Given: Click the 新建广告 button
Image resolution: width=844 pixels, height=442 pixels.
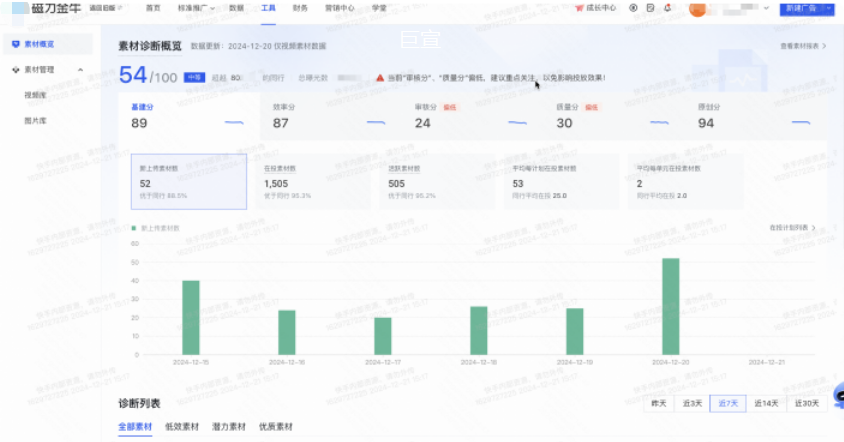Looking at the screenshot, I should pos(801,8).
